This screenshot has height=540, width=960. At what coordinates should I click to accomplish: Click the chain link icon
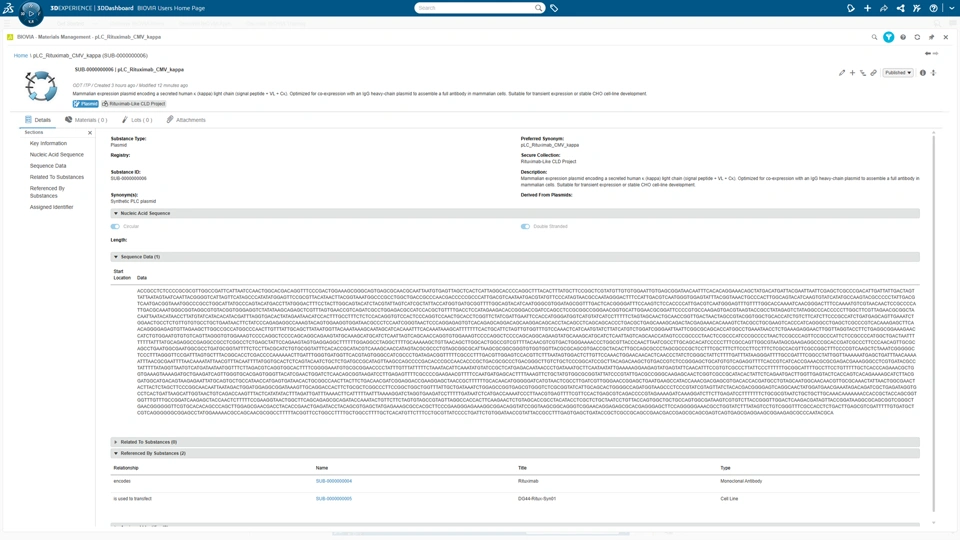coord(874,73)
